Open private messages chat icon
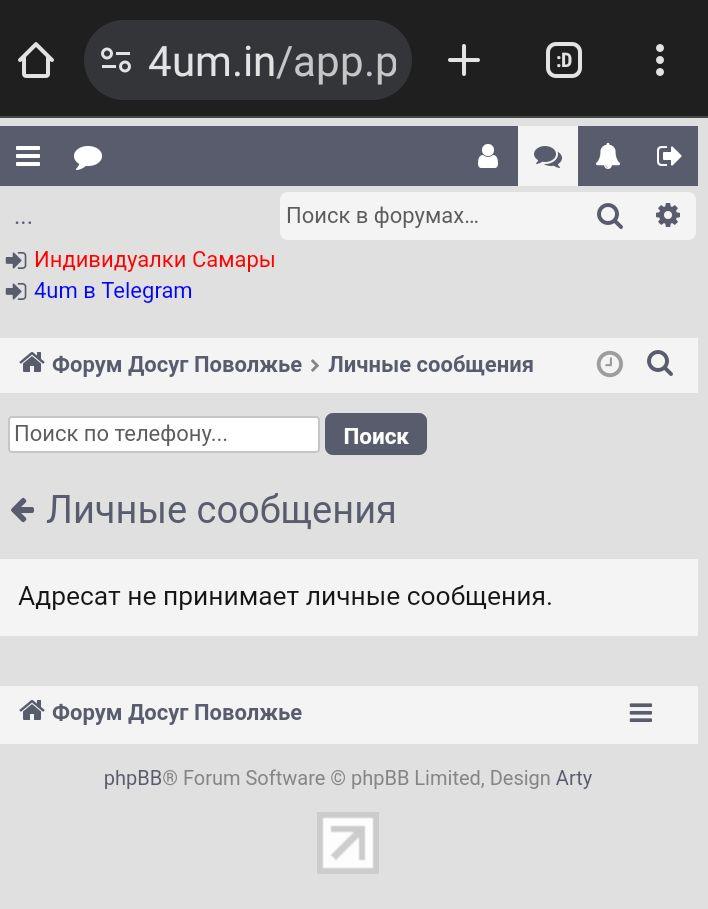The image size is (708, 909). (548, 156)
